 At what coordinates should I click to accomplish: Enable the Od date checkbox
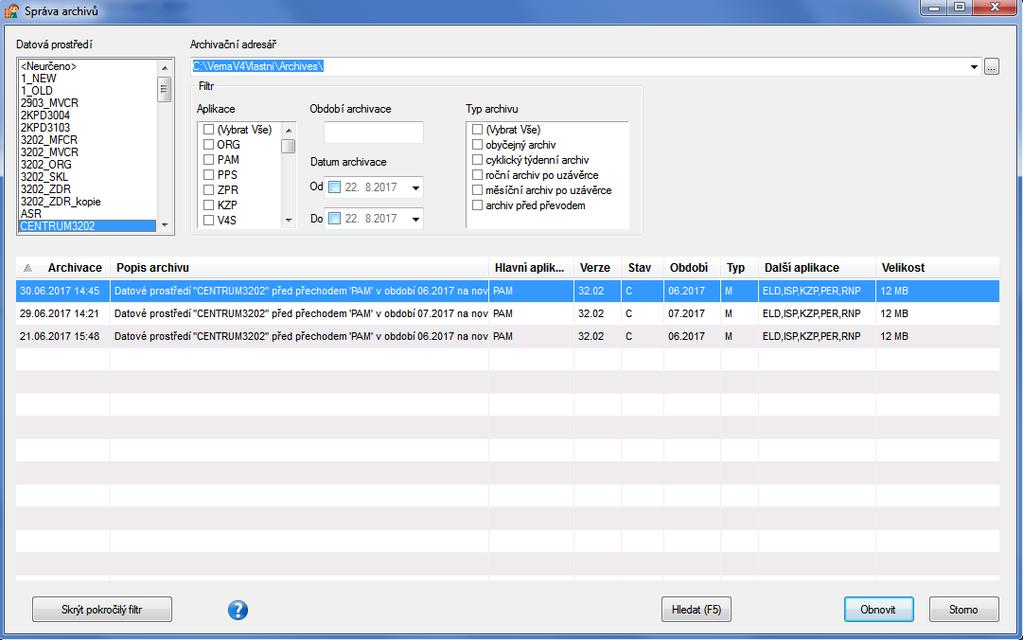(x=334, y=187)
